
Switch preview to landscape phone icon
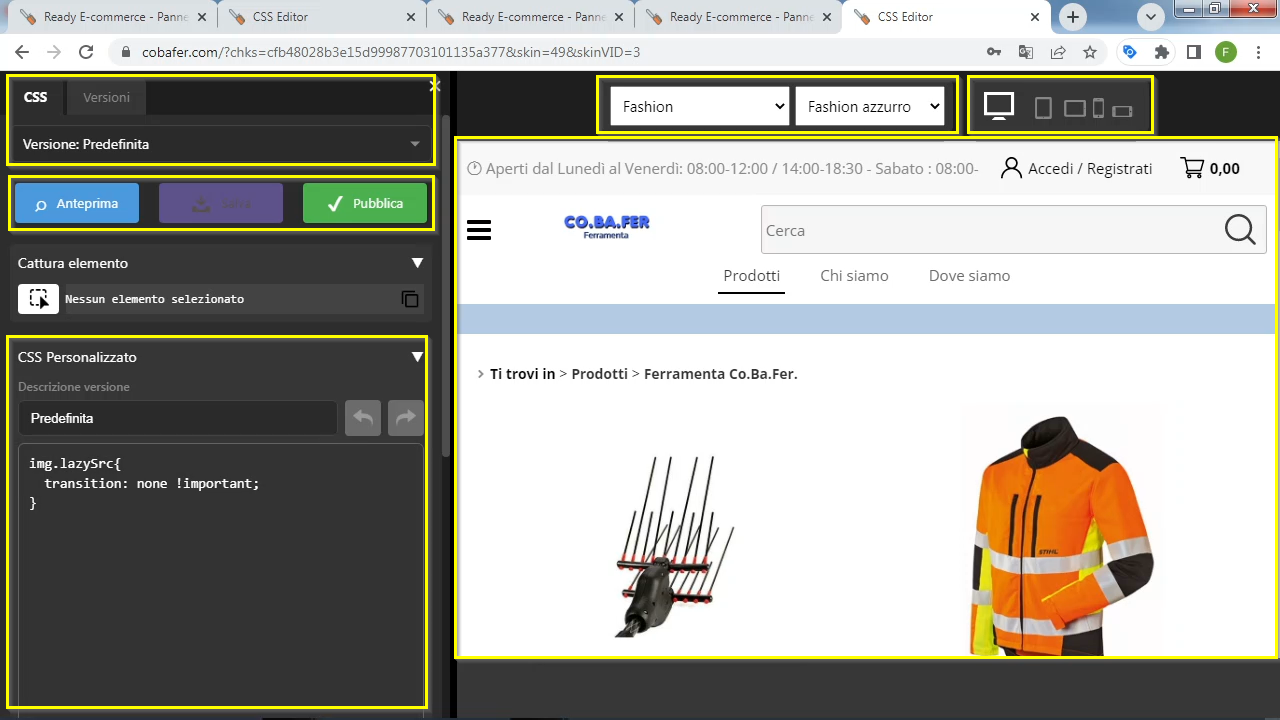1122,110
